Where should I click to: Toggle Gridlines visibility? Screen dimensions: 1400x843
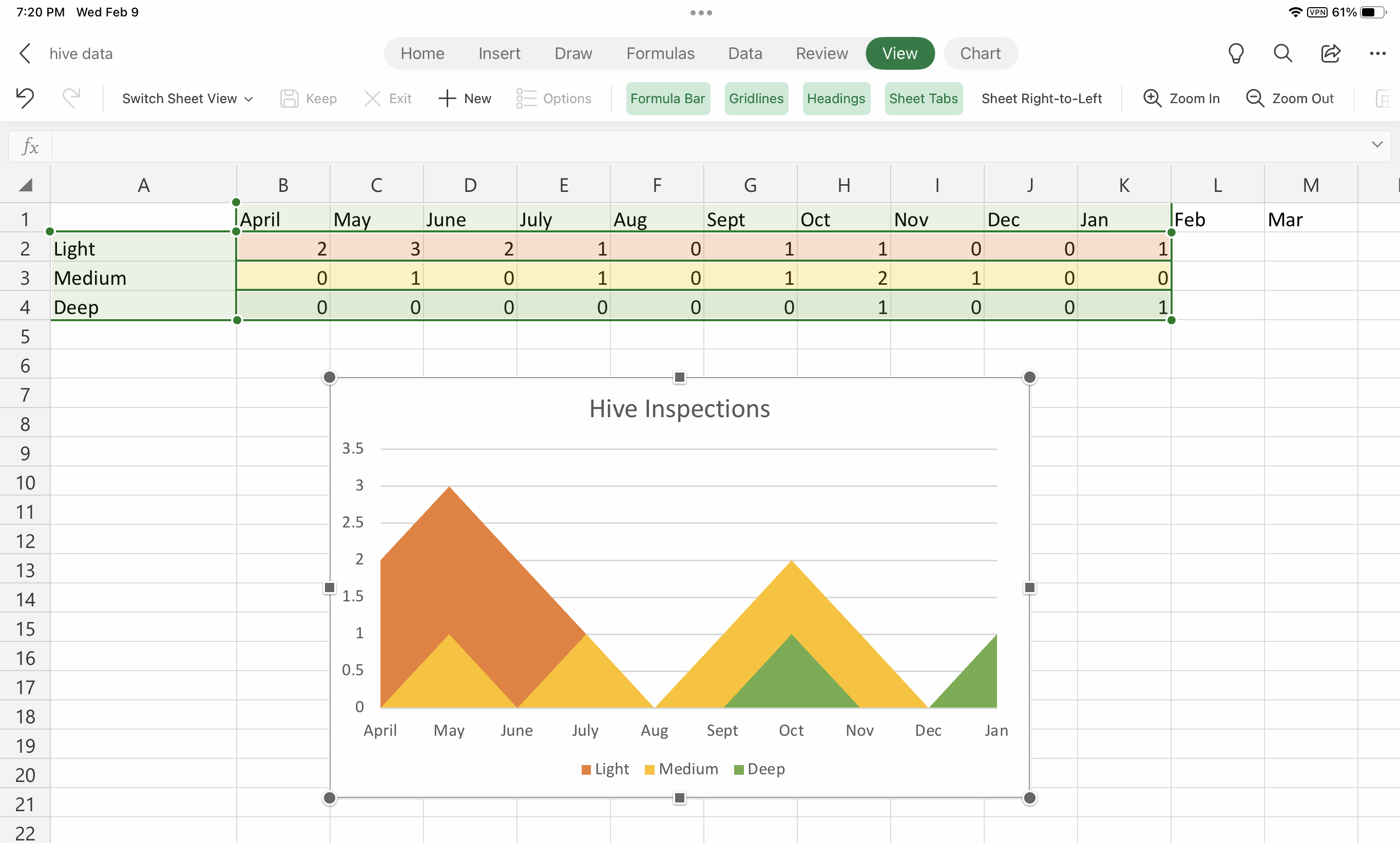(x=756, y=98)
